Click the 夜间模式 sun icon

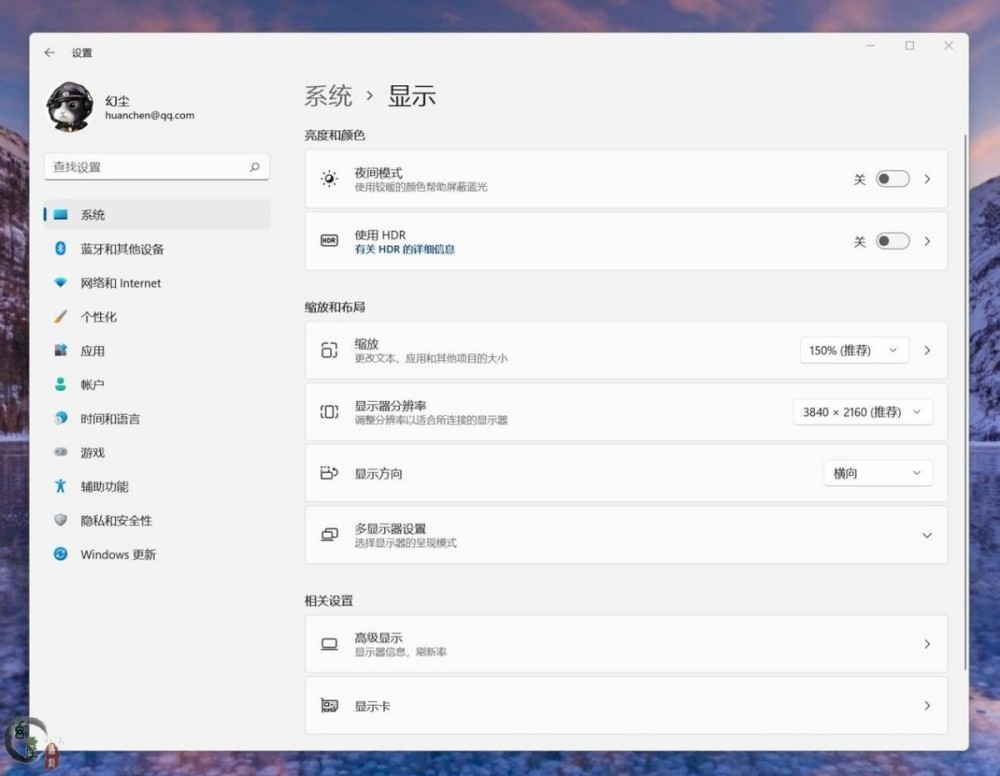329,179
